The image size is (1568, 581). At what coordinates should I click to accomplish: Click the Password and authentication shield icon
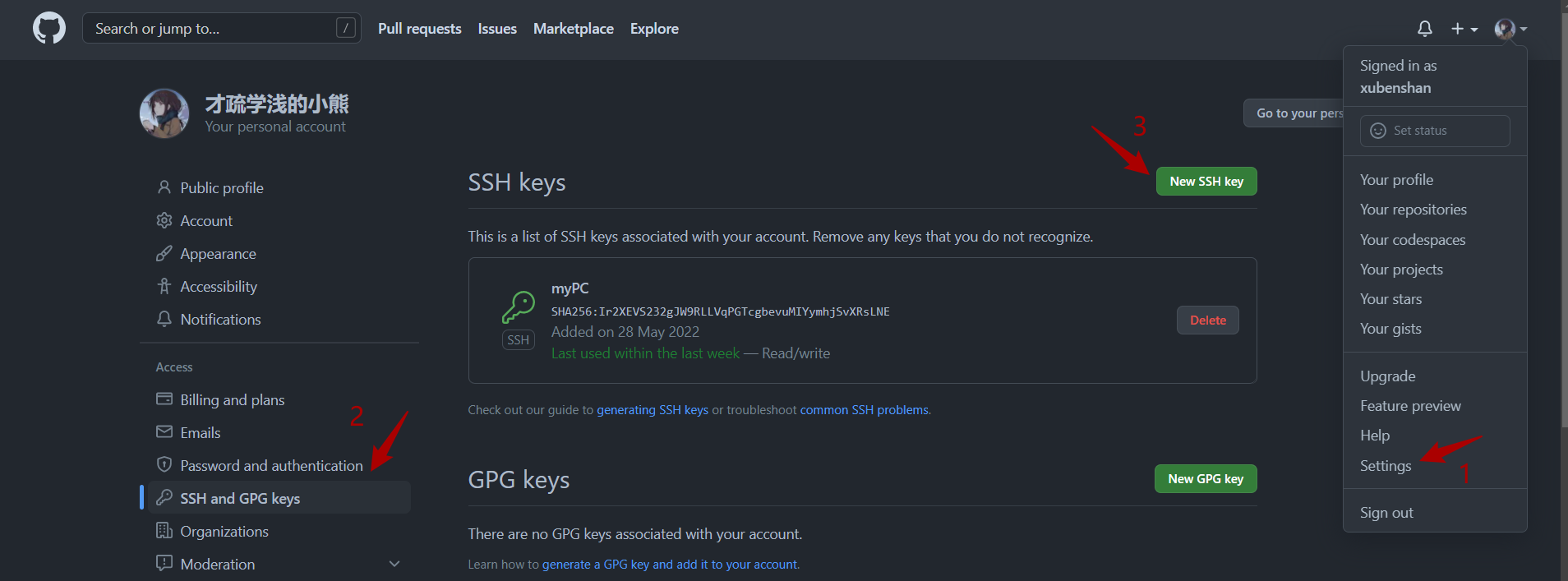tap(164, 465)
